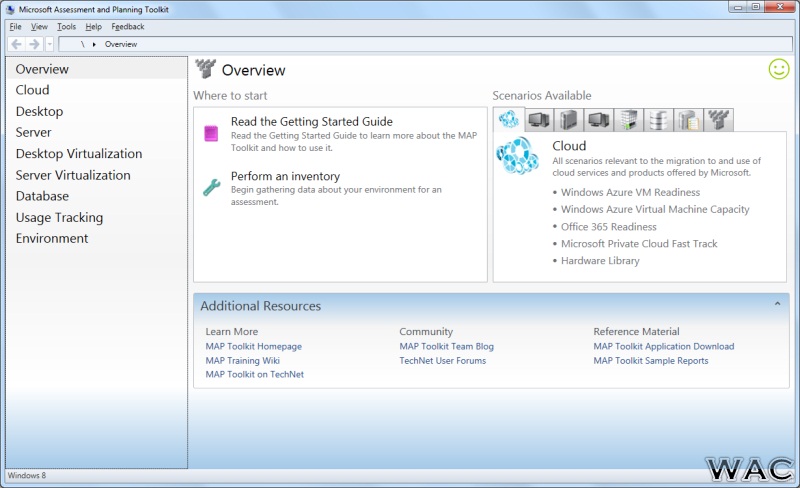Open MAP Toolkit Sample Reports link
The height and width of the screenshot is (488, 800).
(x=651, y=360)
